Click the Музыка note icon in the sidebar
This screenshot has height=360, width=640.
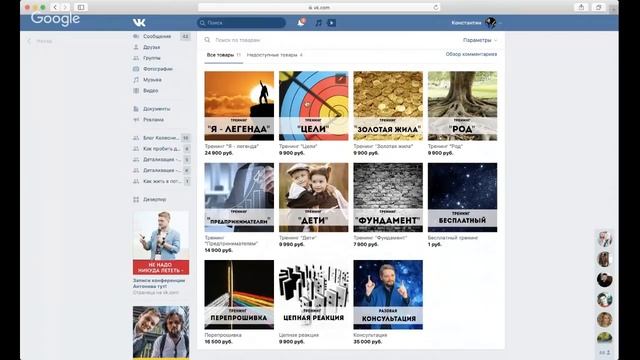point(136,80)
